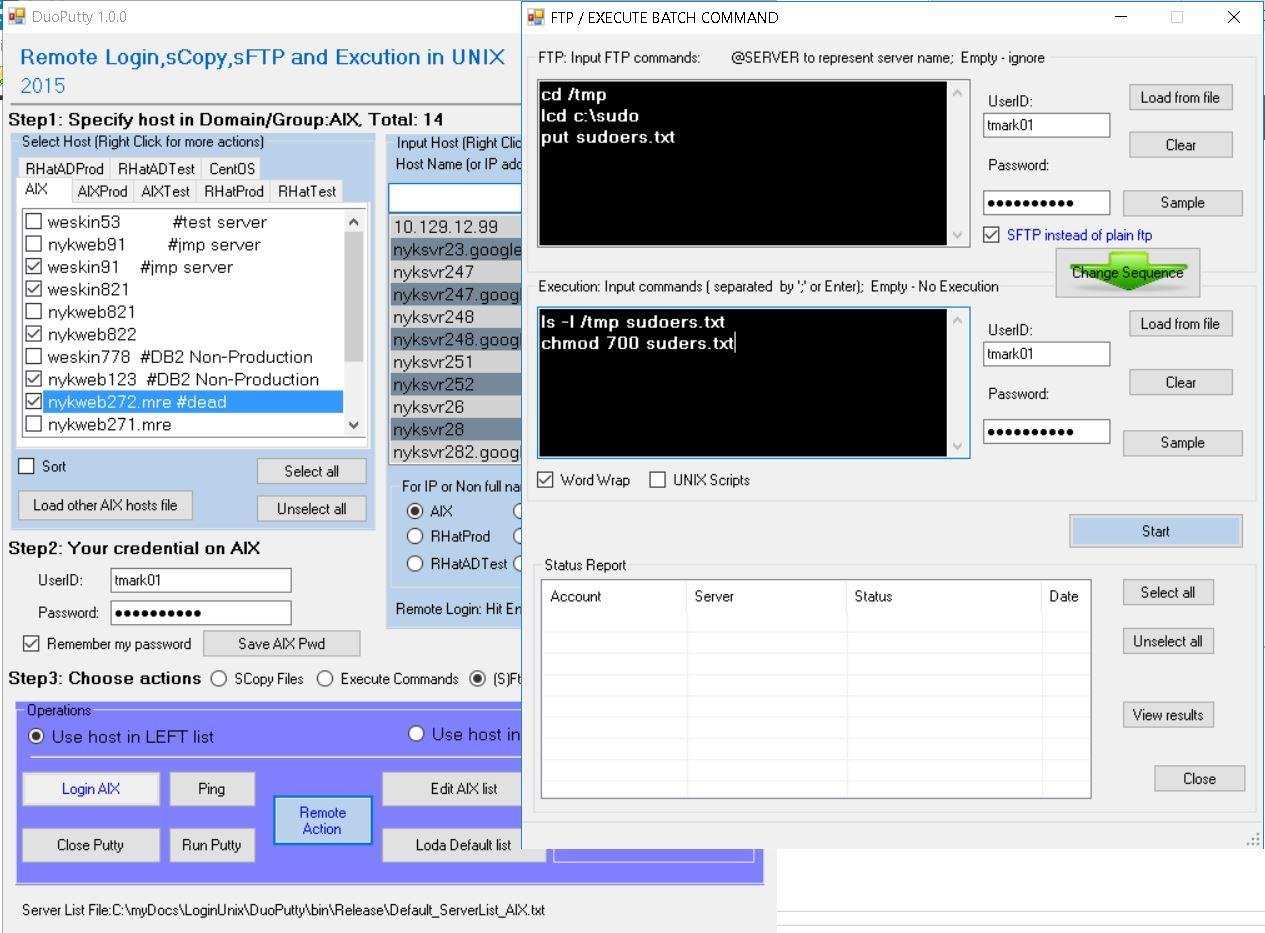Click Unselect all in Status Report

tap(1167, 641)
